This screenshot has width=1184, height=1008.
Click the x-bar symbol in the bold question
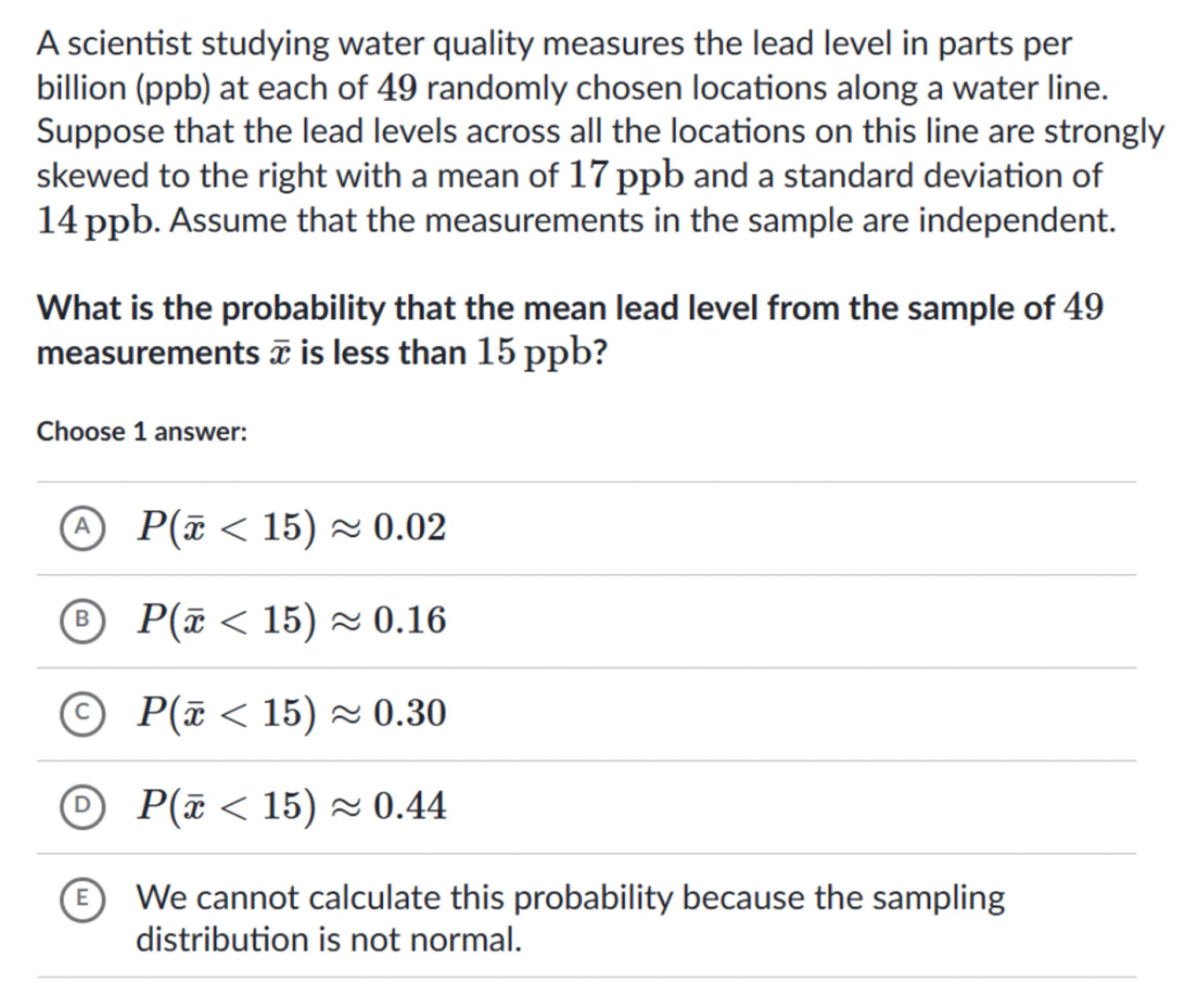click(x=280, y=354)
